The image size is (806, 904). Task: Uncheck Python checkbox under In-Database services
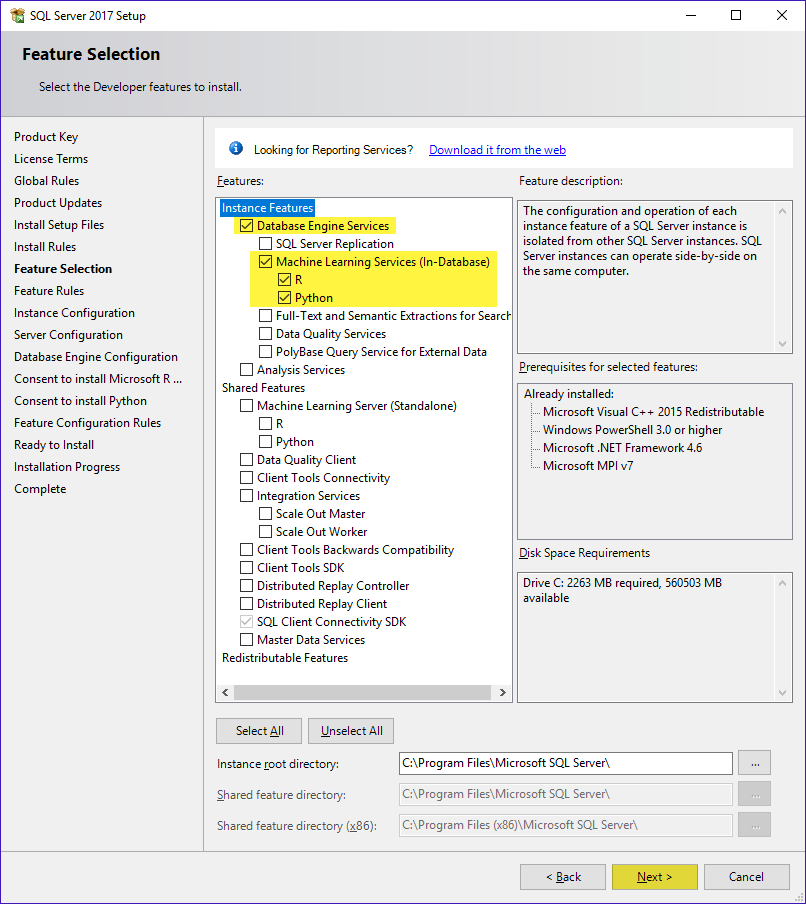(284, 297)
